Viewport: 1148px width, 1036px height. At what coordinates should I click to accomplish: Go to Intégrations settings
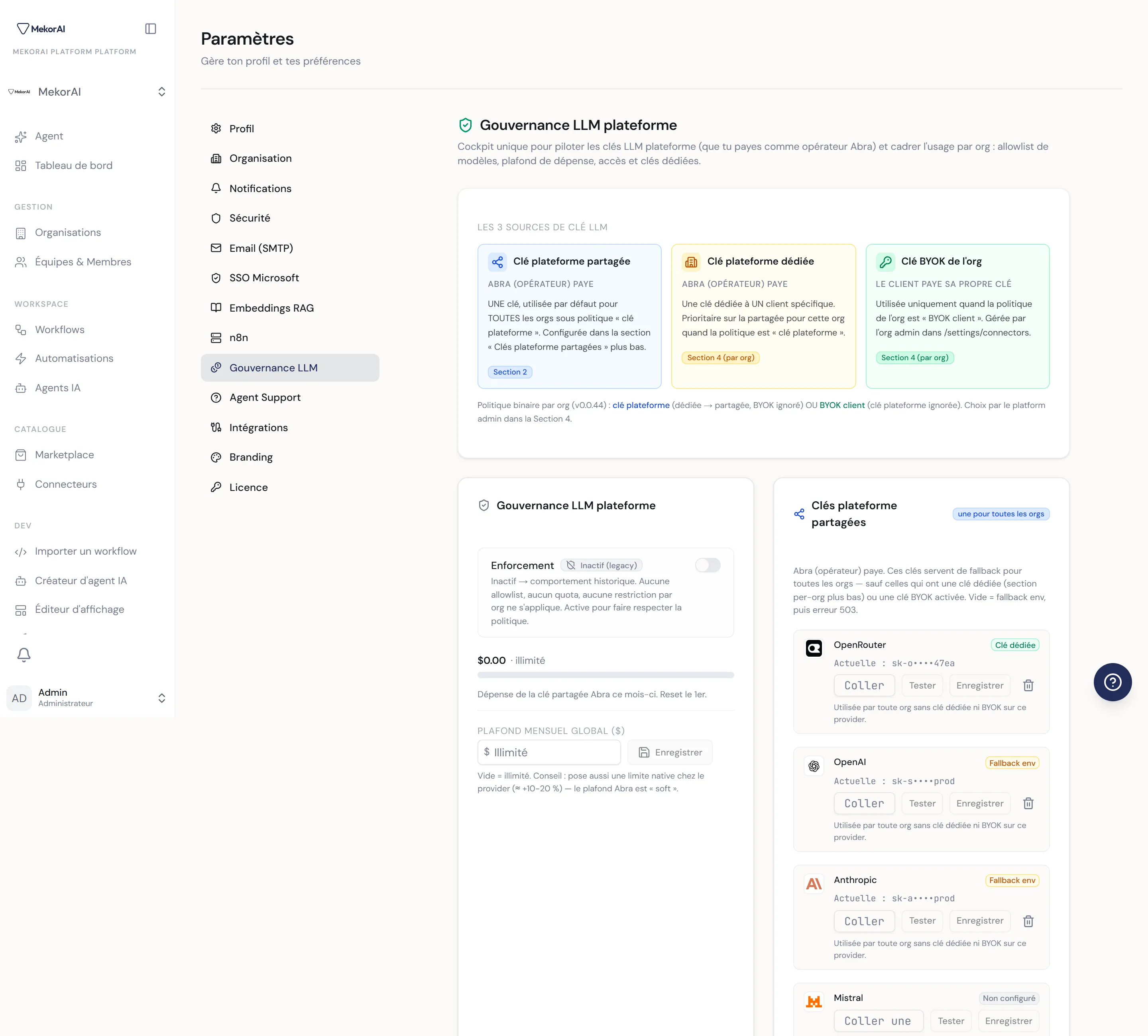click(290, 428)
